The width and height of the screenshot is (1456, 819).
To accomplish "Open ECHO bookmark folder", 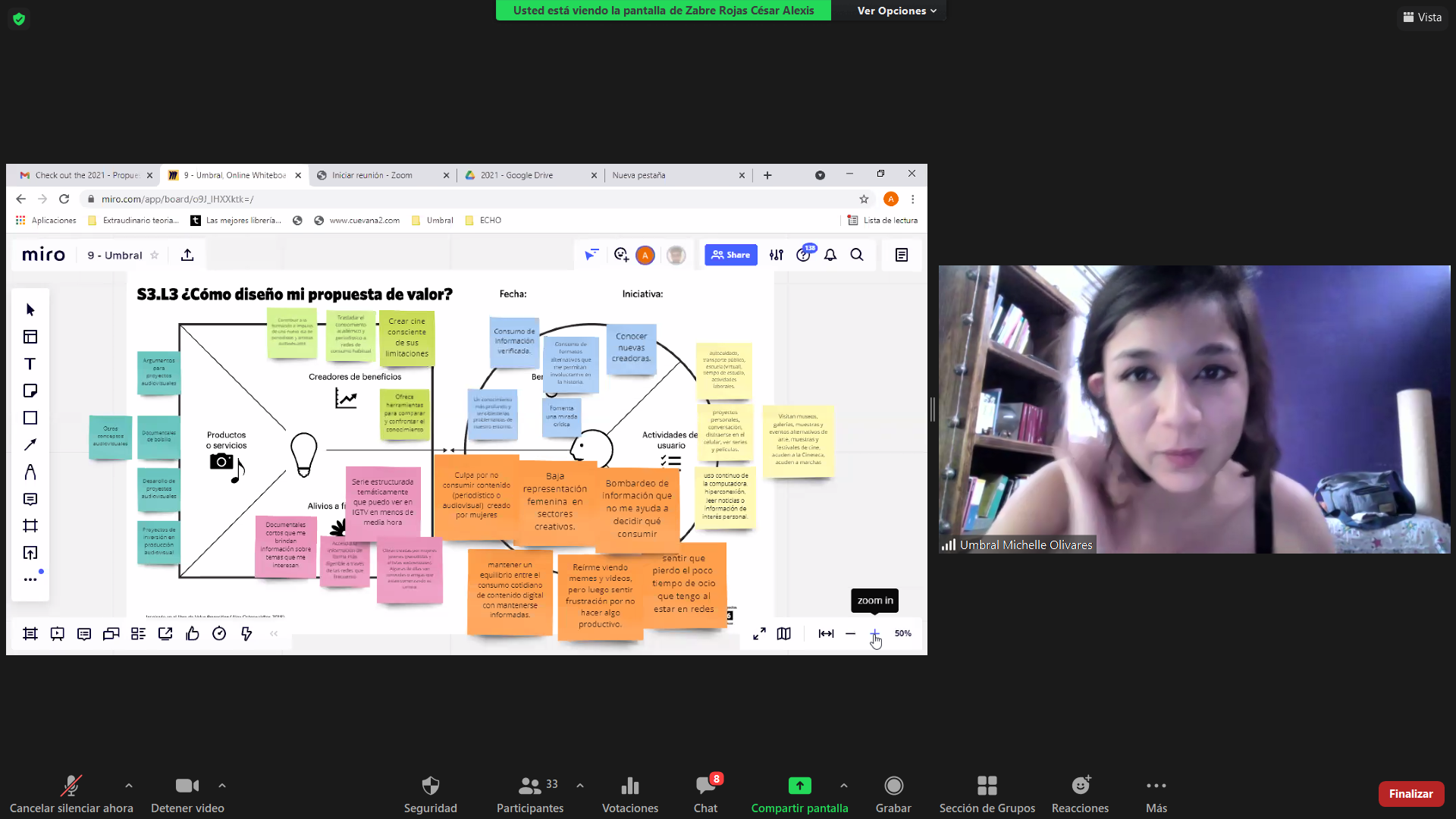I will (483, 221).
